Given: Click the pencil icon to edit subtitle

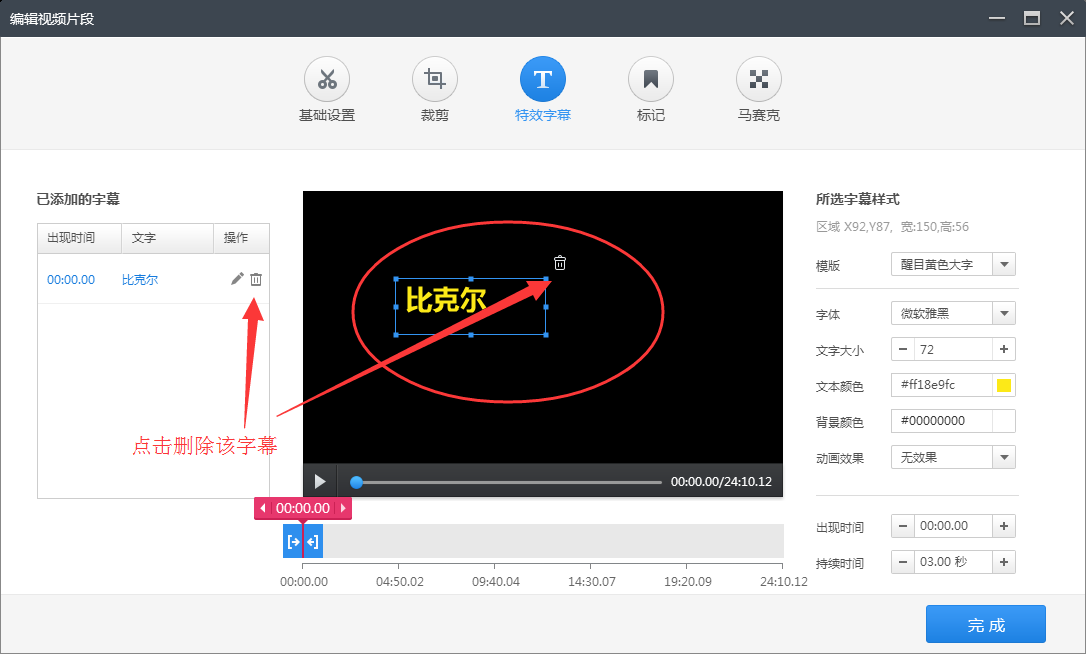Looking at the screenshot, I should [x=236, y=279].
